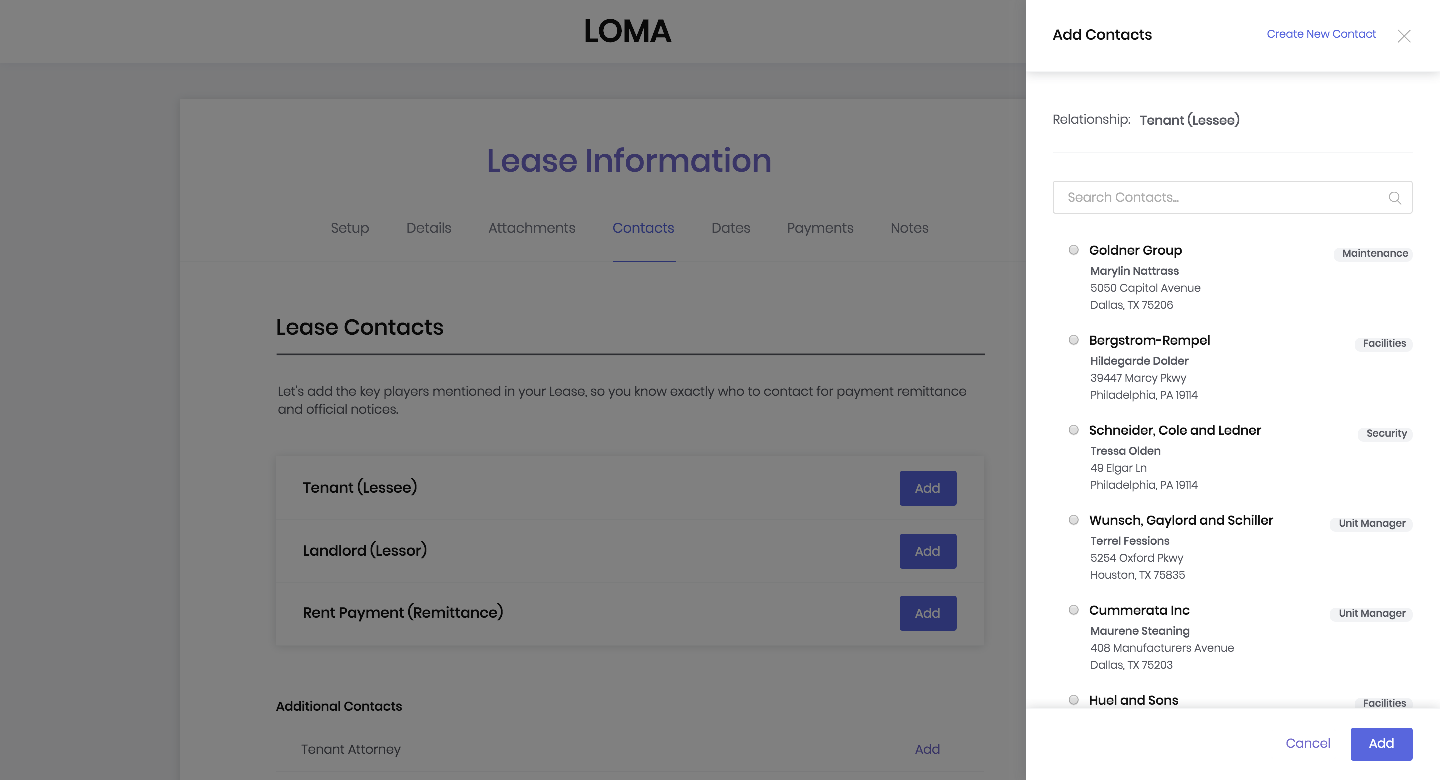Switch to the Dates tab
Image resolution: width=1440 pixels, height=780 pixels.
point(731,228)
